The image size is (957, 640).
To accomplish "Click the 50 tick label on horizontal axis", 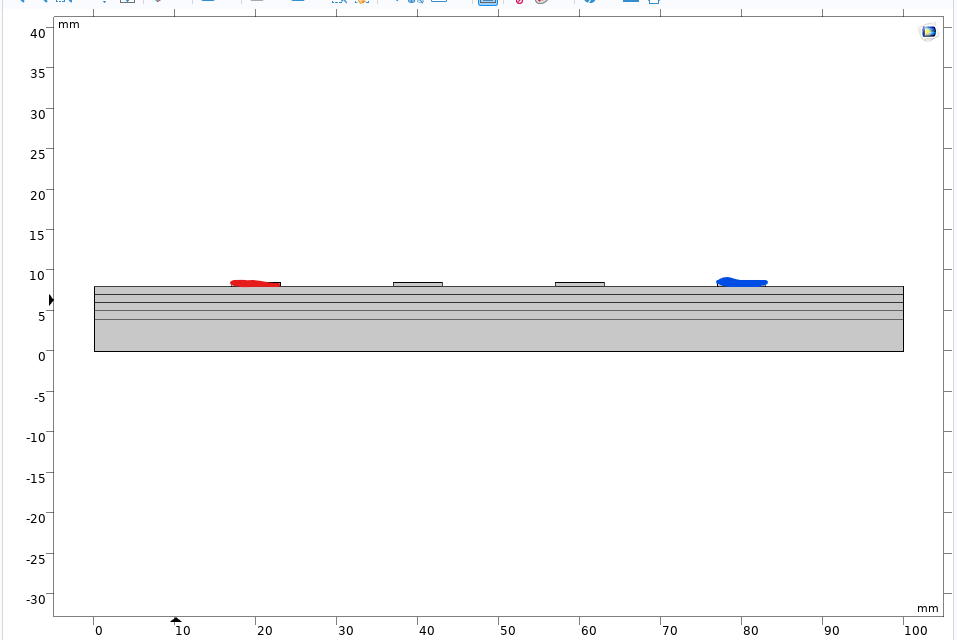I will point(508,630).
